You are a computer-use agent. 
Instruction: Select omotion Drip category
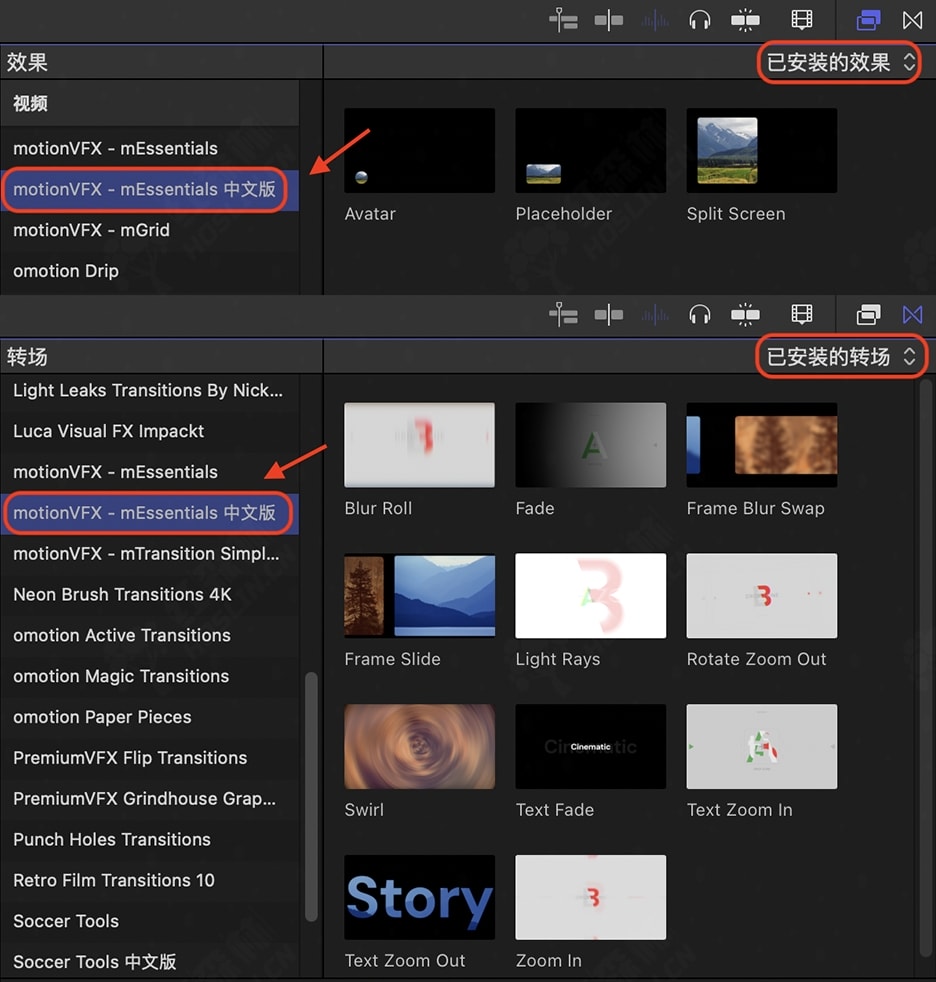[150, 271]
